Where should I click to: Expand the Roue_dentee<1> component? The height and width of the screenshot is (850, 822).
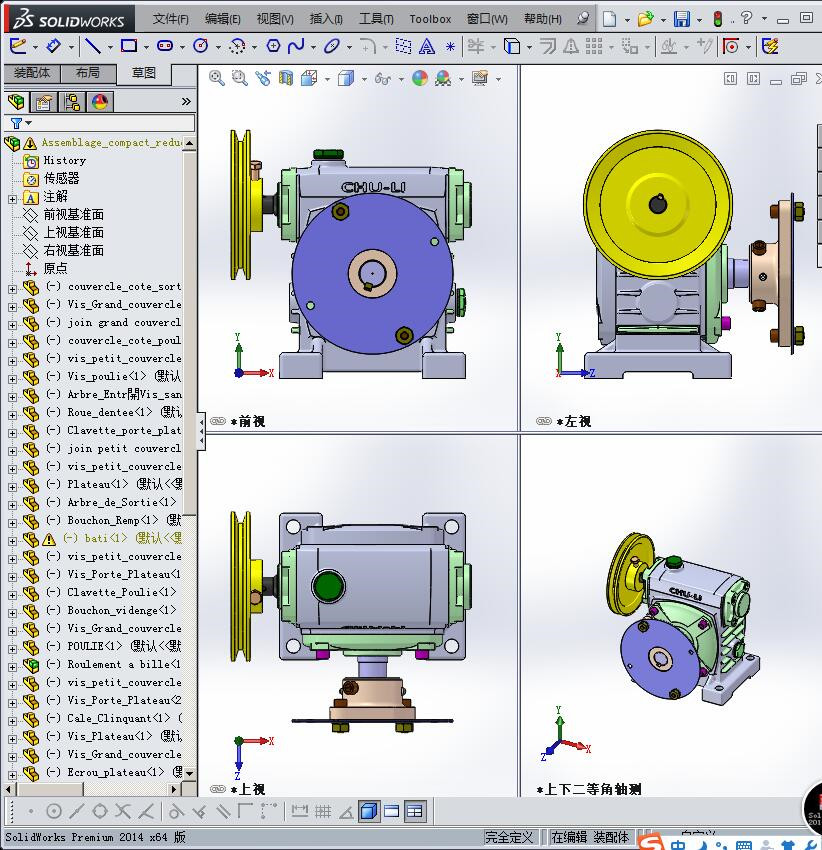[12, 415]
